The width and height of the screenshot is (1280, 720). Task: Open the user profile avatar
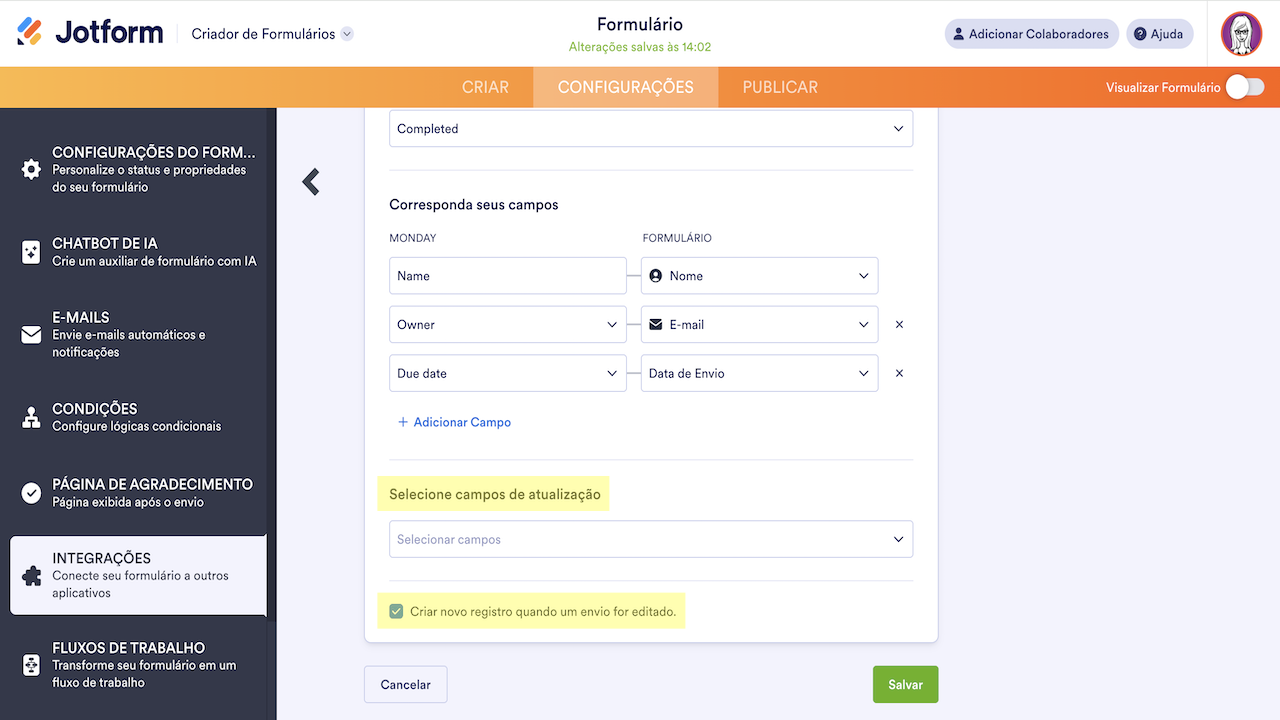tap(1241, 34)
